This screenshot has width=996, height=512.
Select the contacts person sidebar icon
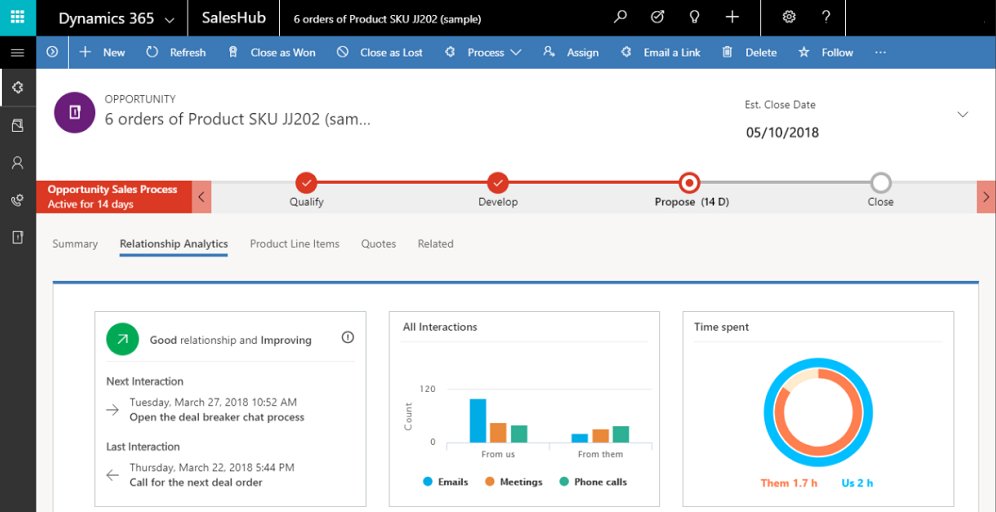[18, 163]
